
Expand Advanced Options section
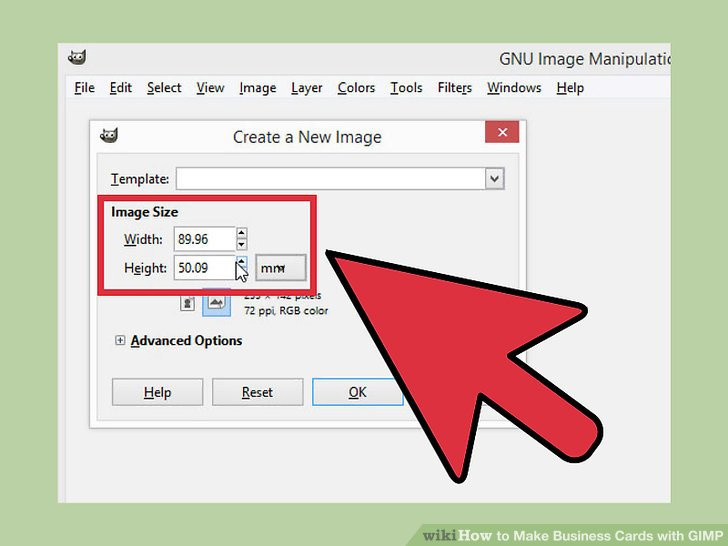coord(120,340)
